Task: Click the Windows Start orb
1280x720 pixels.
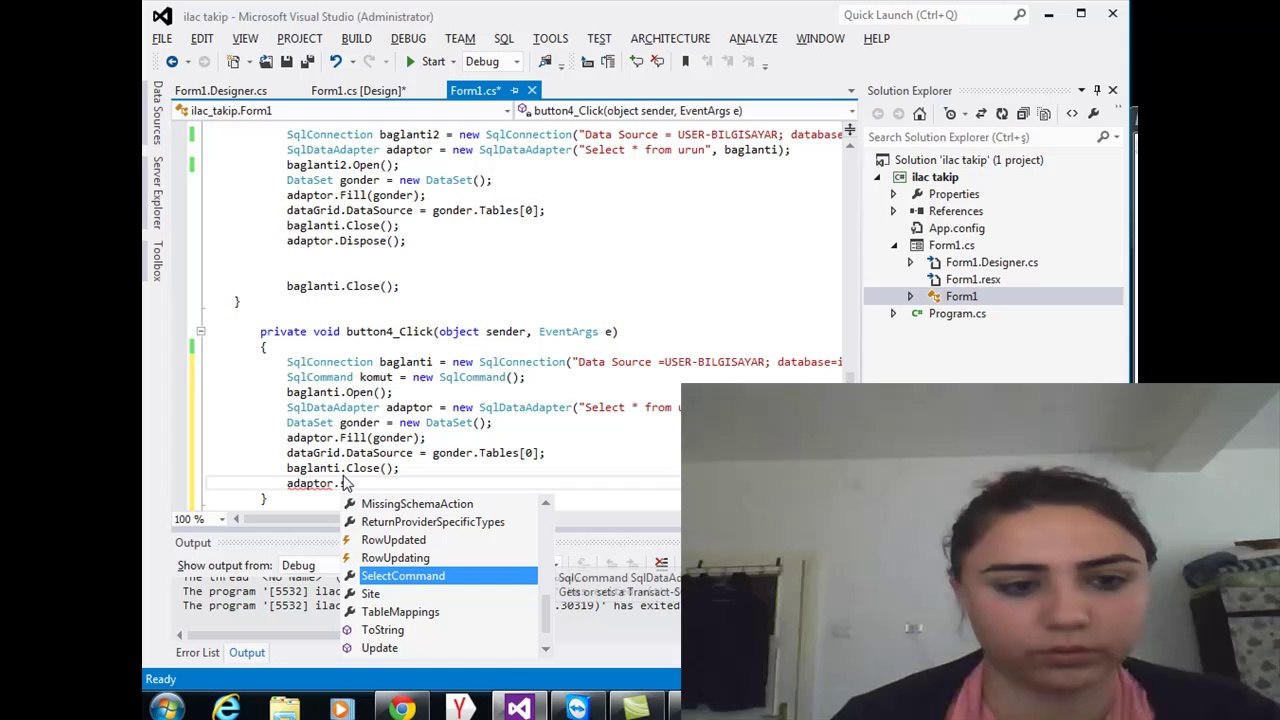Action: [x=167, y=708]
